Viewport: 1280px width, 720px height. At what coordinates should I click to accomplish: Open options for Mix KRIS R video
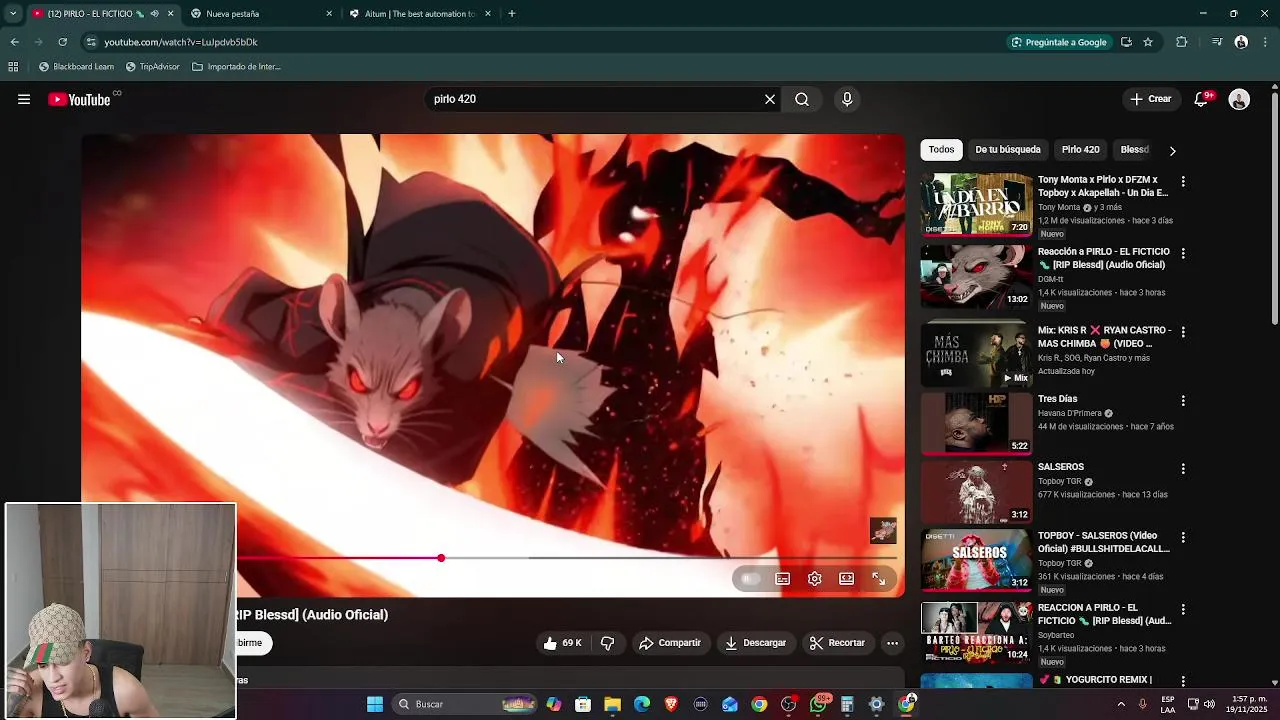1183,332
